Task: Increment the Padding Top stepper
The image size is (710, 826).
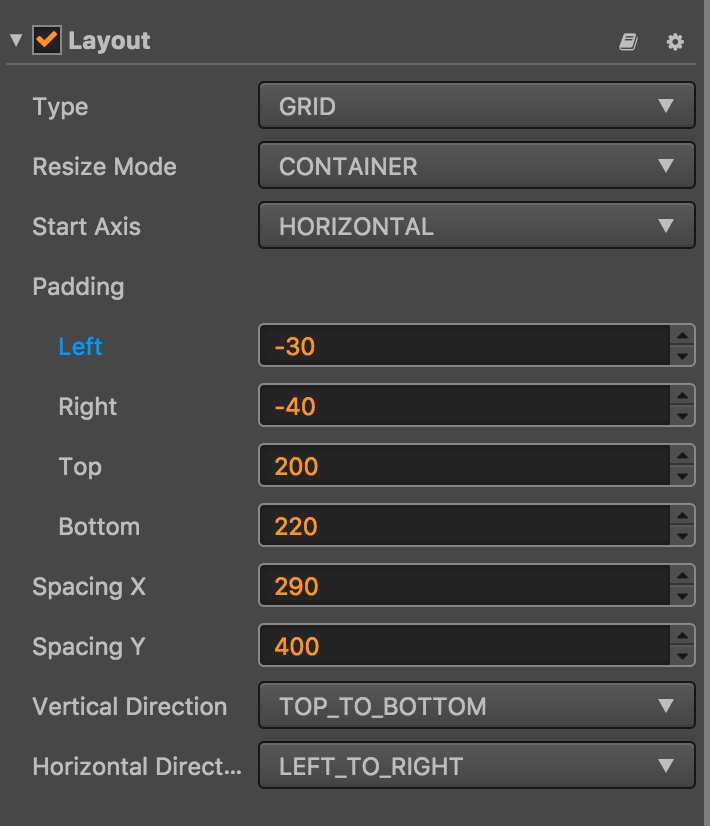Action: (x=683, y=457)
